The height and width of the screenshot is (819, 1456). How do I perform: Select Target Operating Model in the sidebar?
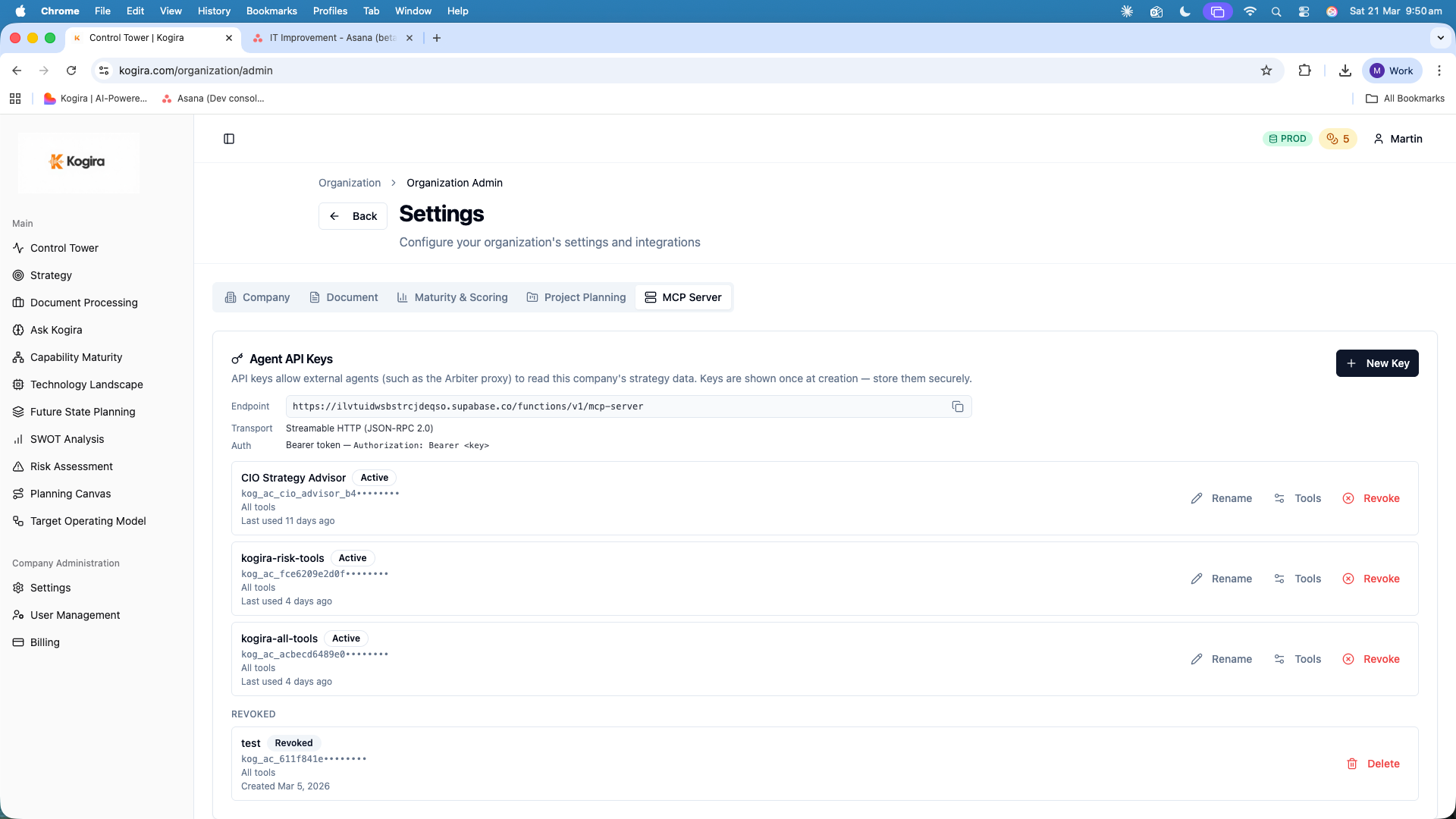(87, 521)
